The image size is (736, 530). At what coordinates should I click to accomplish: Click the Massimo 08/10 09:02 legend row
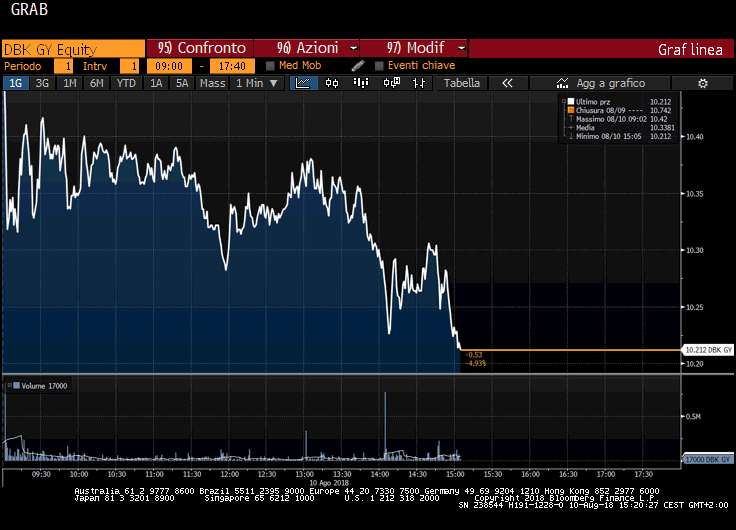619,119
